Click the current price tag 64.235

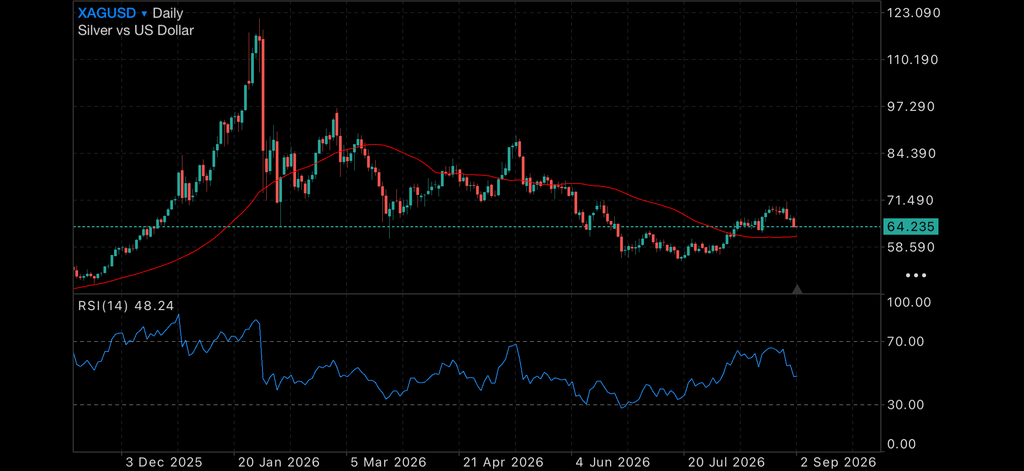tap(912, 227)
